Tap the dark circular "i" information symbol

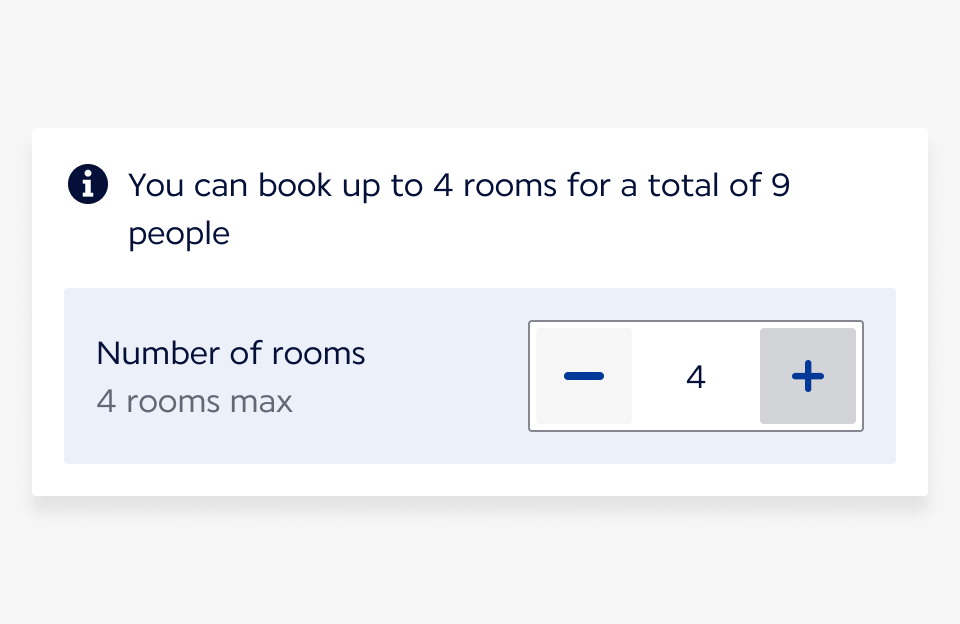88,184
